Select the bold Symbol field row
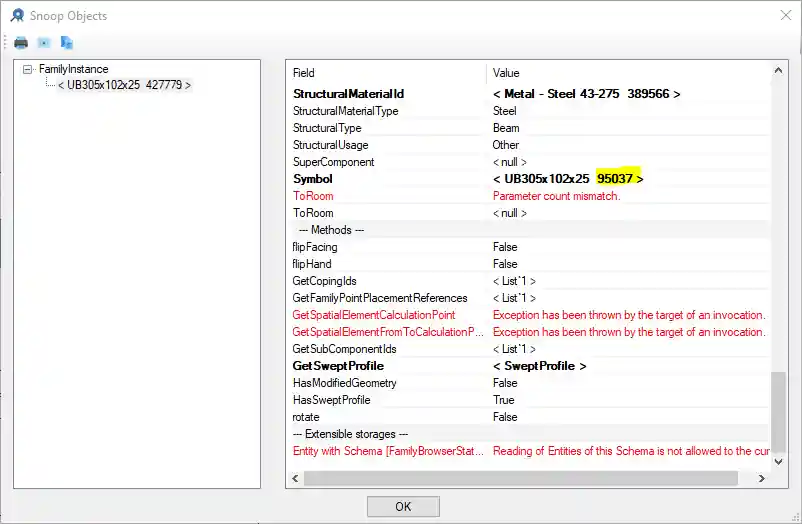 pos(312,179)
